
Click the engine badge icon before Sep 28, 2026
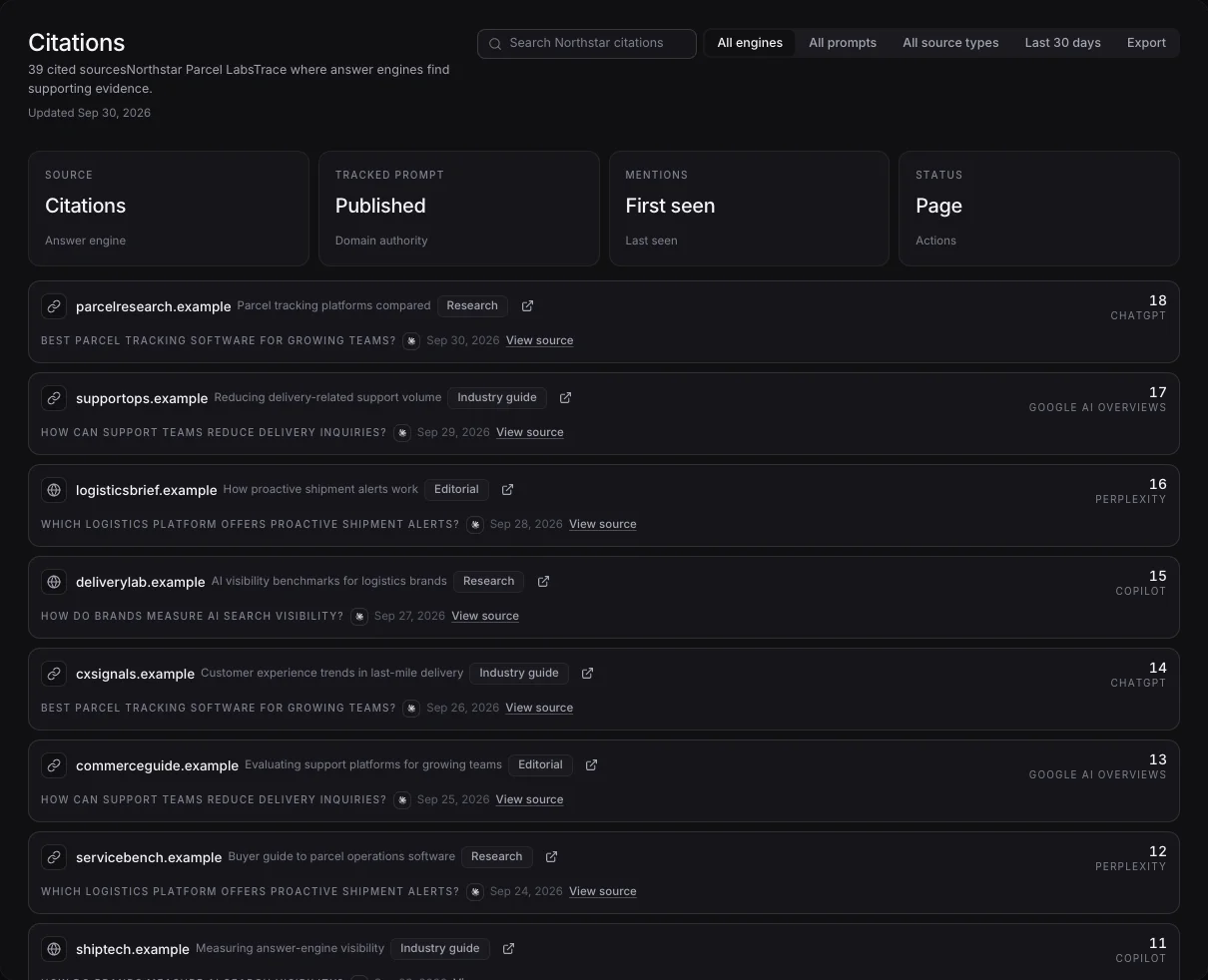tap(475, 525)
